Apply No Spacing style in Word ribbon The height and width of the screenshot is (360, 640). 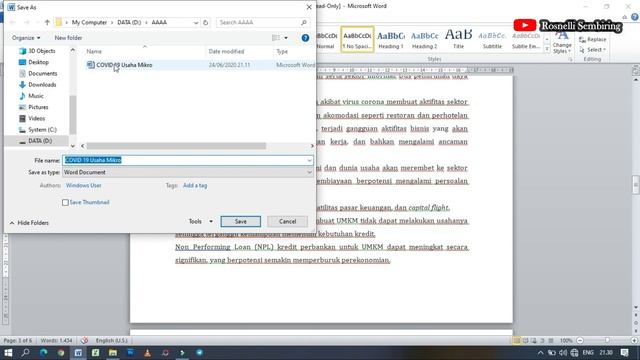coord(357,40)
